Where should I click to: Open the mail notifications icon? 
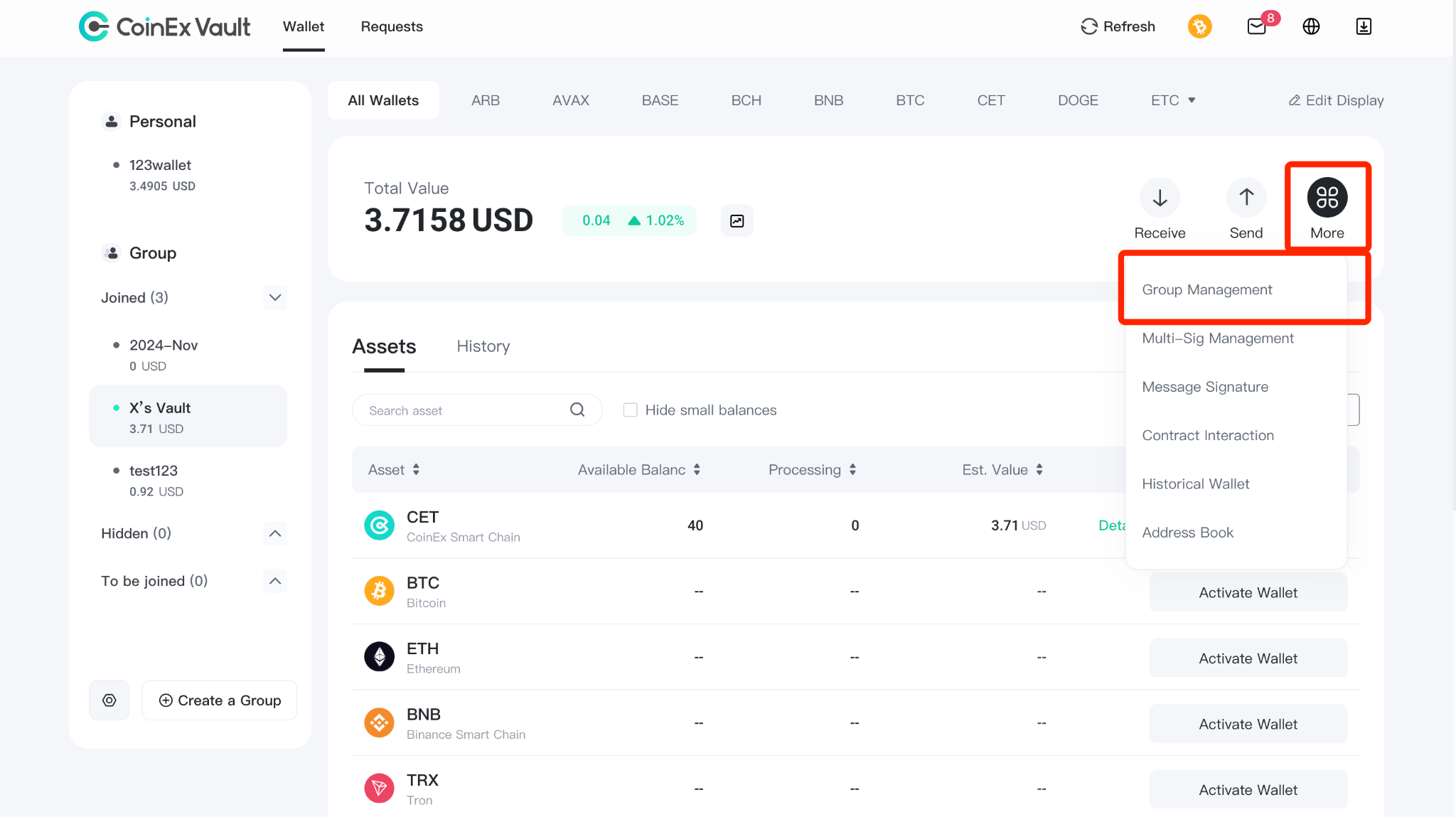click(1256, 27)
